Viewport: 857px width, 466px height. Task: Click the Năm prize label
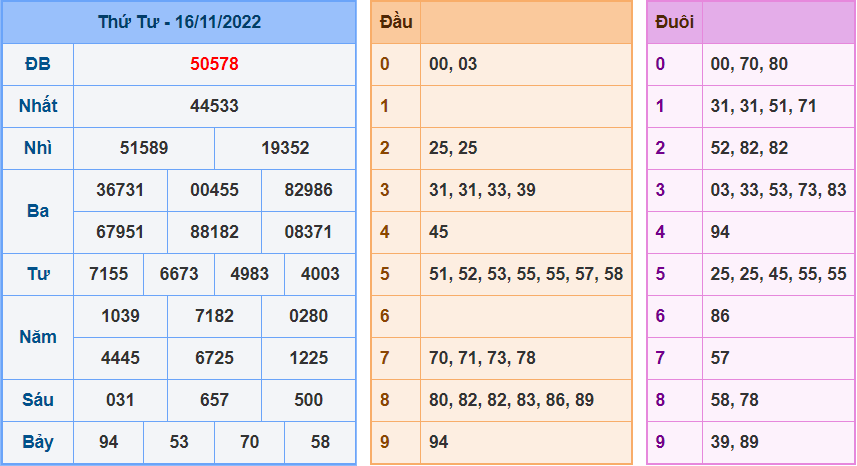[38, 337]
